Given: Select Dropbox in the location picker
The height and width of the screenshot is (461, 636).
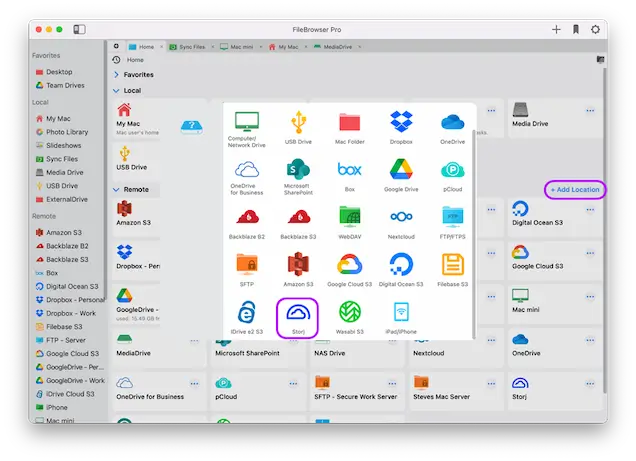Looking at the screenshot, I should point(401,127).
